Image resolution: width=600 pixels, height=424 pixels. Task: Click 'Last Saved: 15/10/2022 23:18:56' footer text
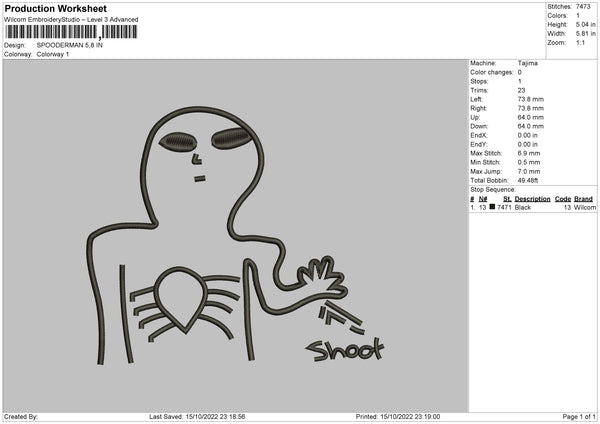coord(197,417)
